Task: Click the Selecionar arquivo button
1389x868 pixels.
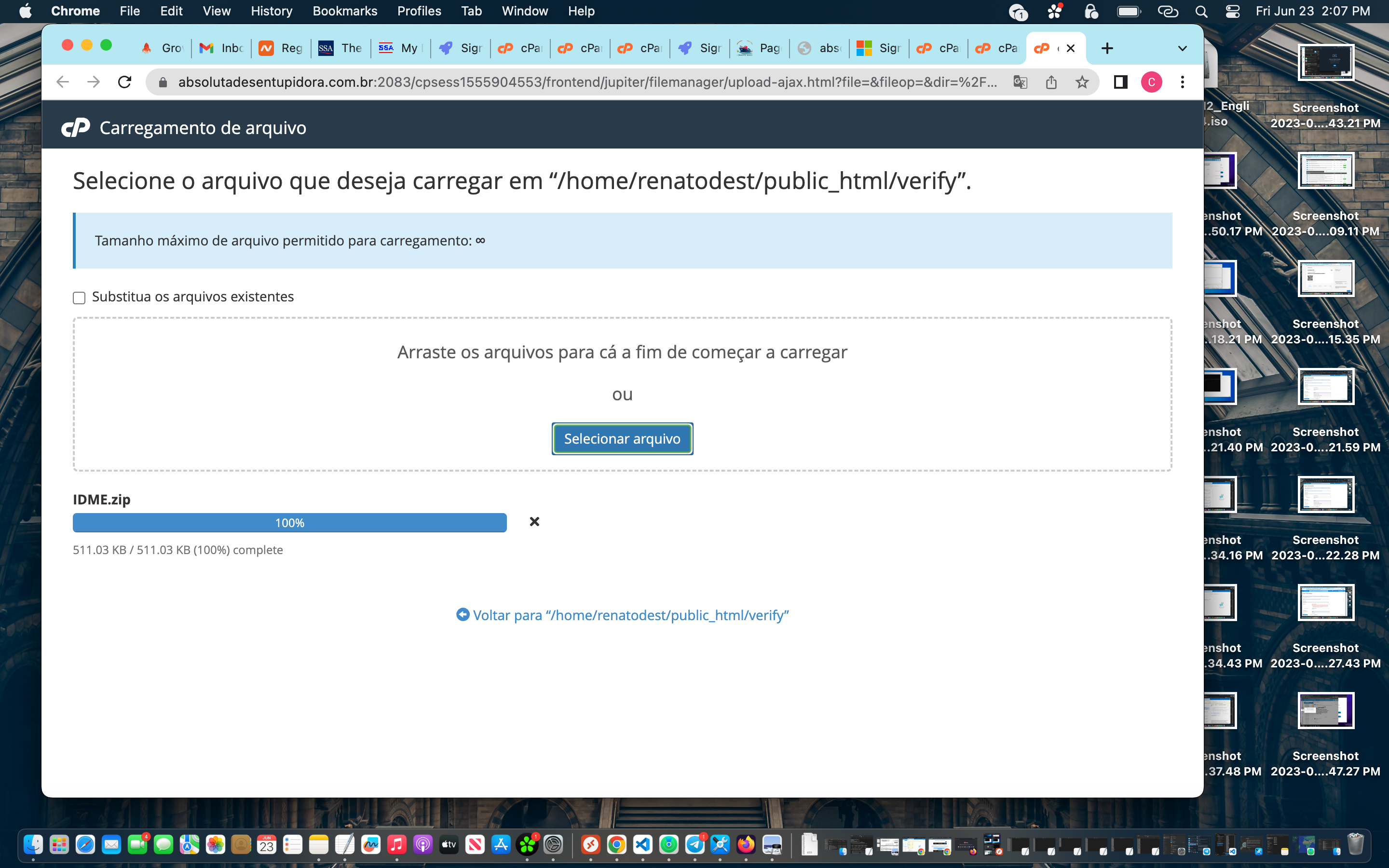Action: [622, 439]
